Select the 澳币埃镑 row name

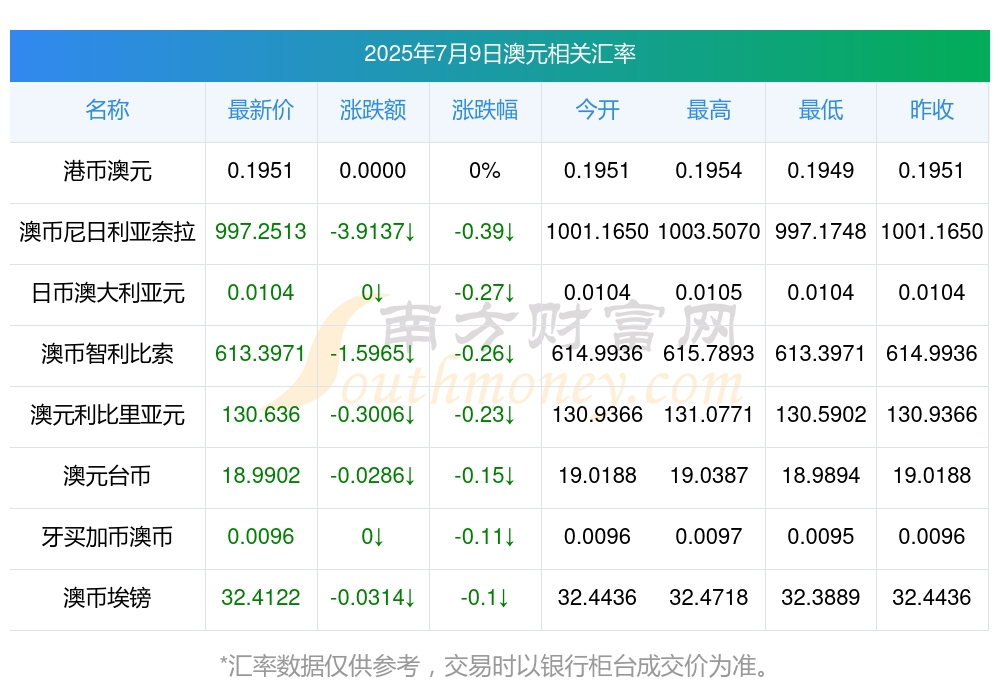pyautogui.click(x=107, y=598)
